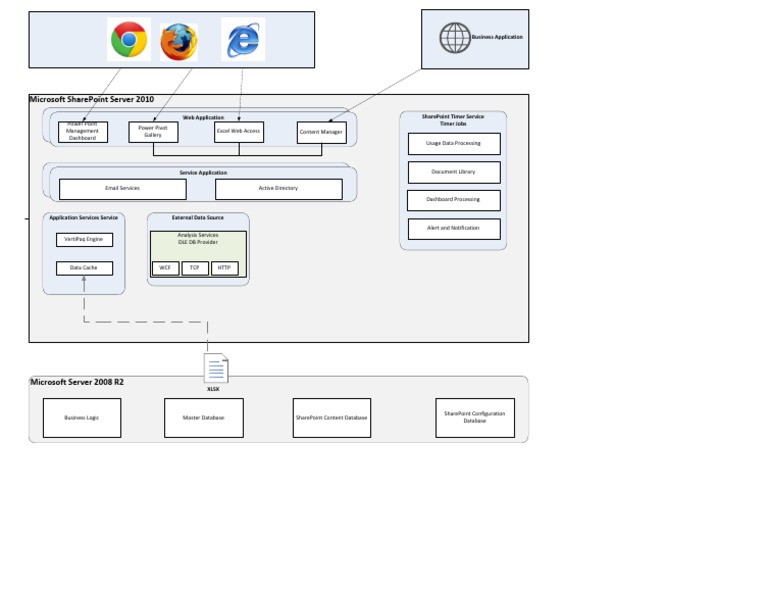This screenshot has width=768, height=590.
Task: Select the Business Logic box
Action: 82,418
